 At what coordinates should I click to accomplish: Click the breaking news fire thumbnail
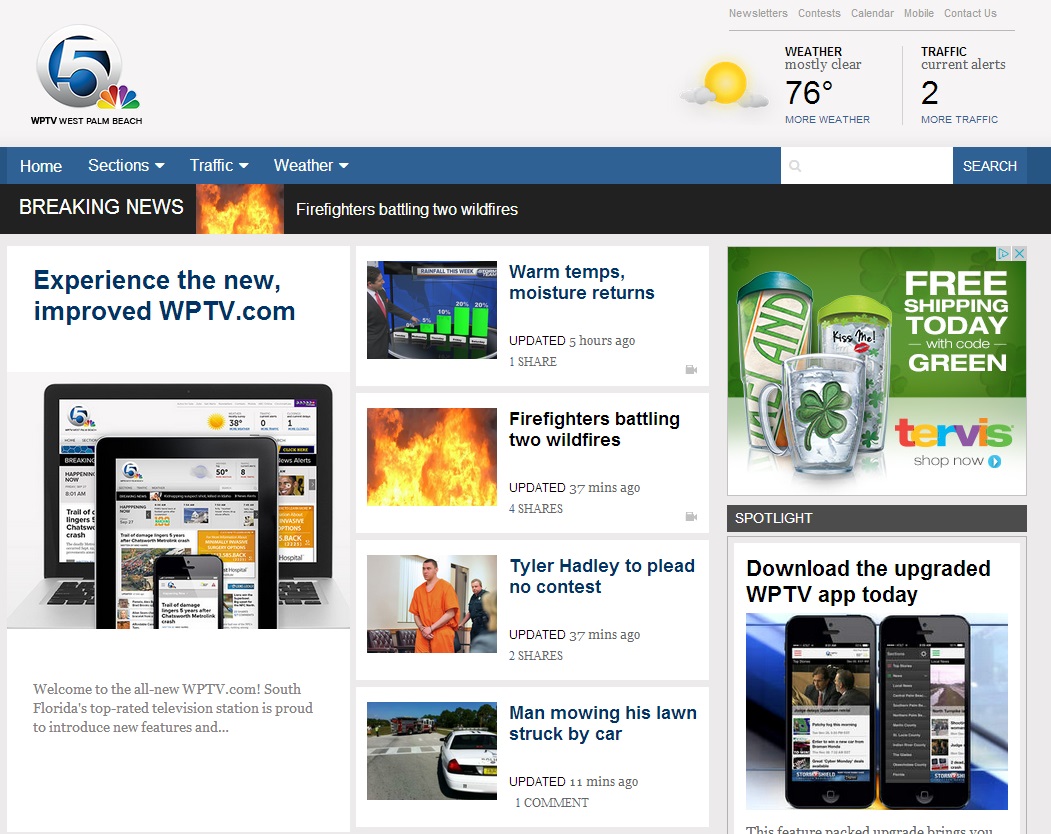tap(240, 209)
